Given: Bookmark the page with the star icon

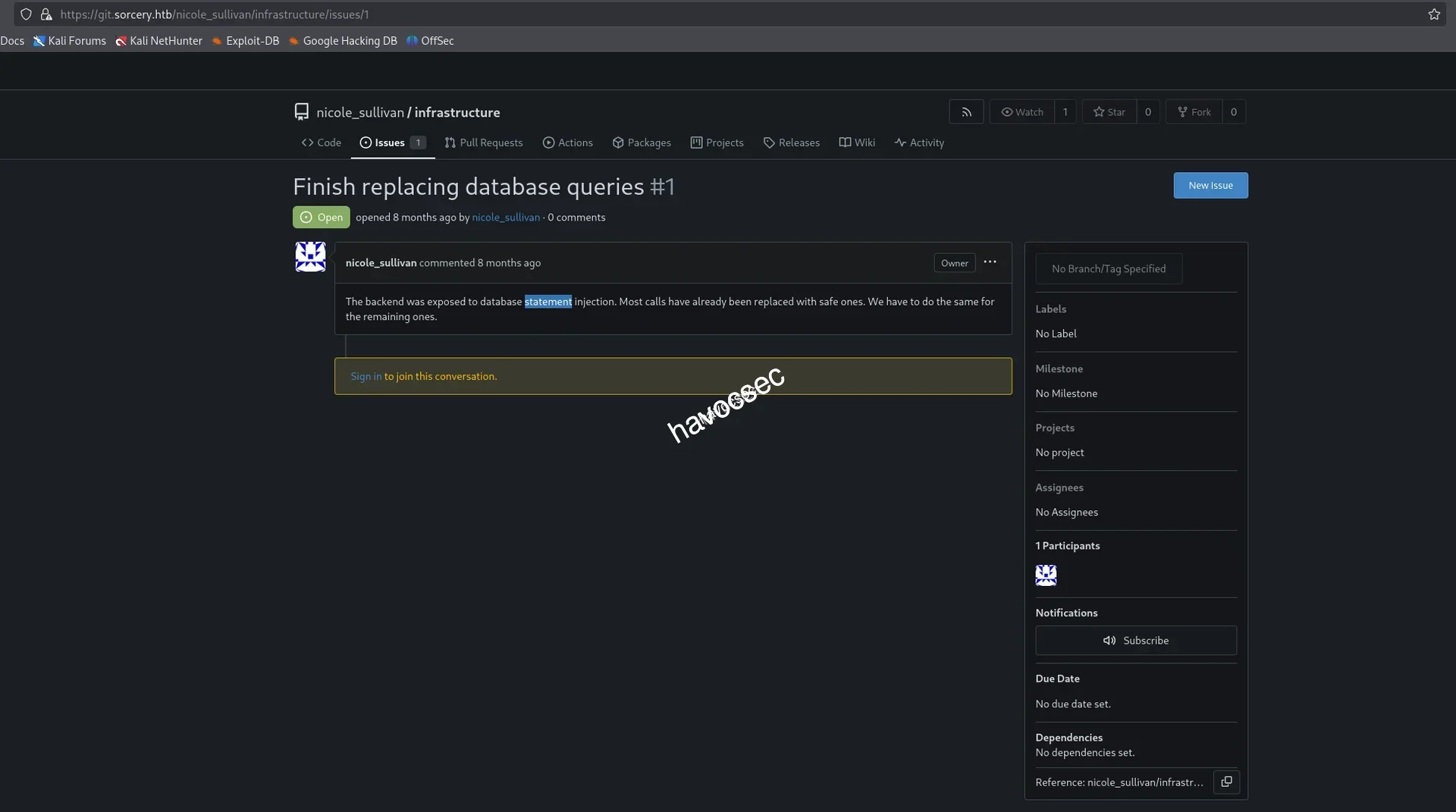Looking at the screenshot, I should click(1434, 14).
